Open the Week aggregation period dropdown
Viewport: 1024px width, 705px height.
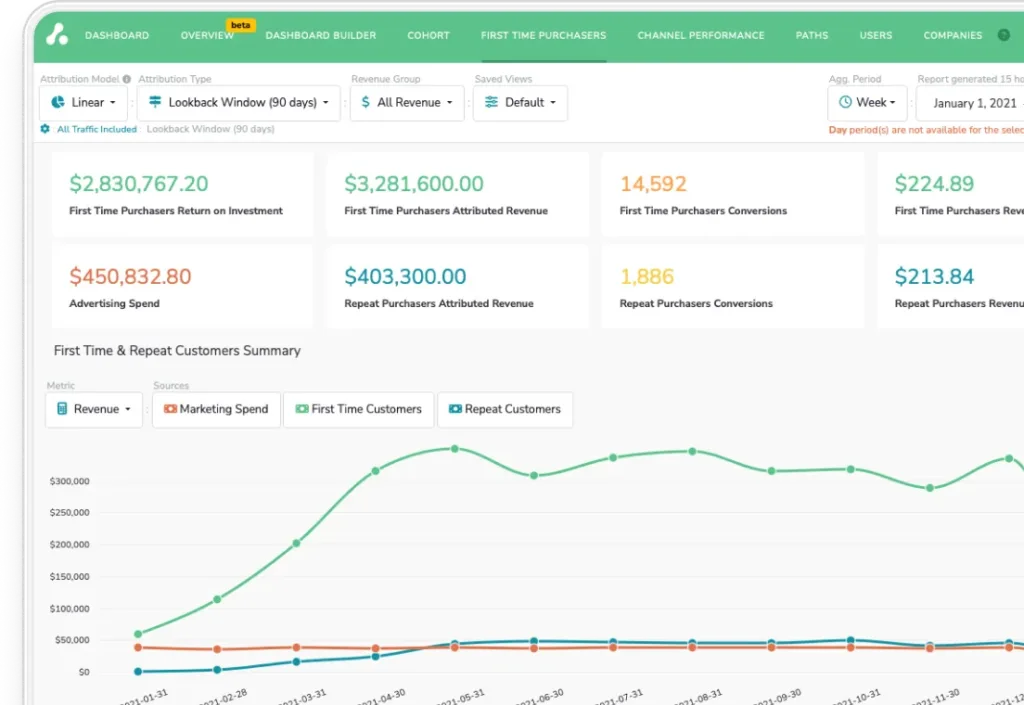(x=867, y=102)
